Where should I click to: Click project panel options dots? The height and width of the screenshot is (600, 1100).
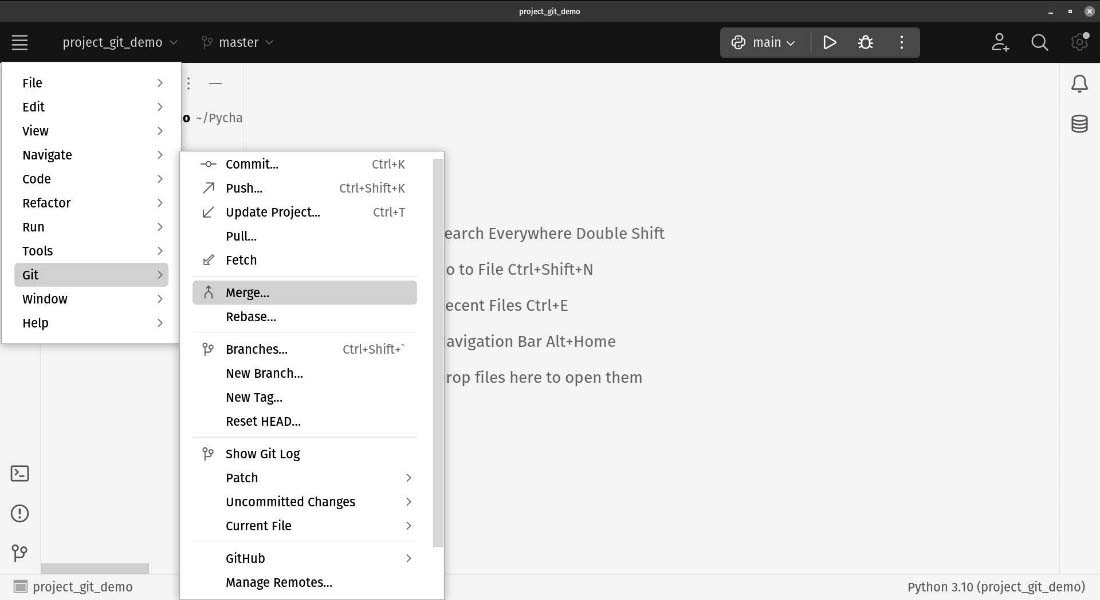(x=188, y=84)
